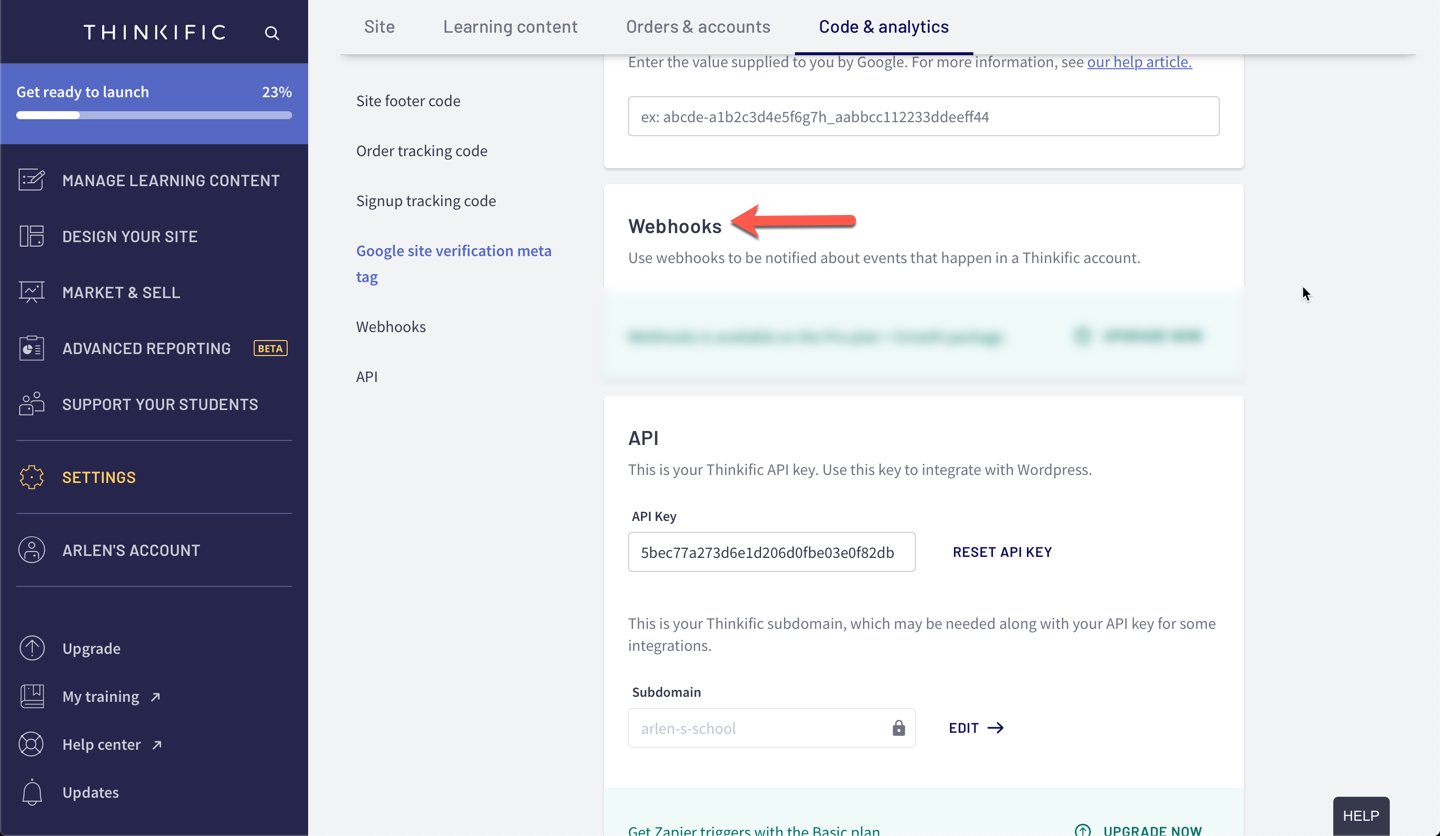Click the Webhooks section heading
Screen dimensions: 1440x836
674,226
